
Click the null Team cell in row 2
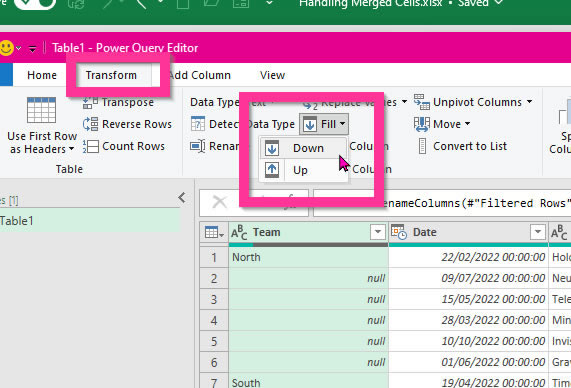308,278
